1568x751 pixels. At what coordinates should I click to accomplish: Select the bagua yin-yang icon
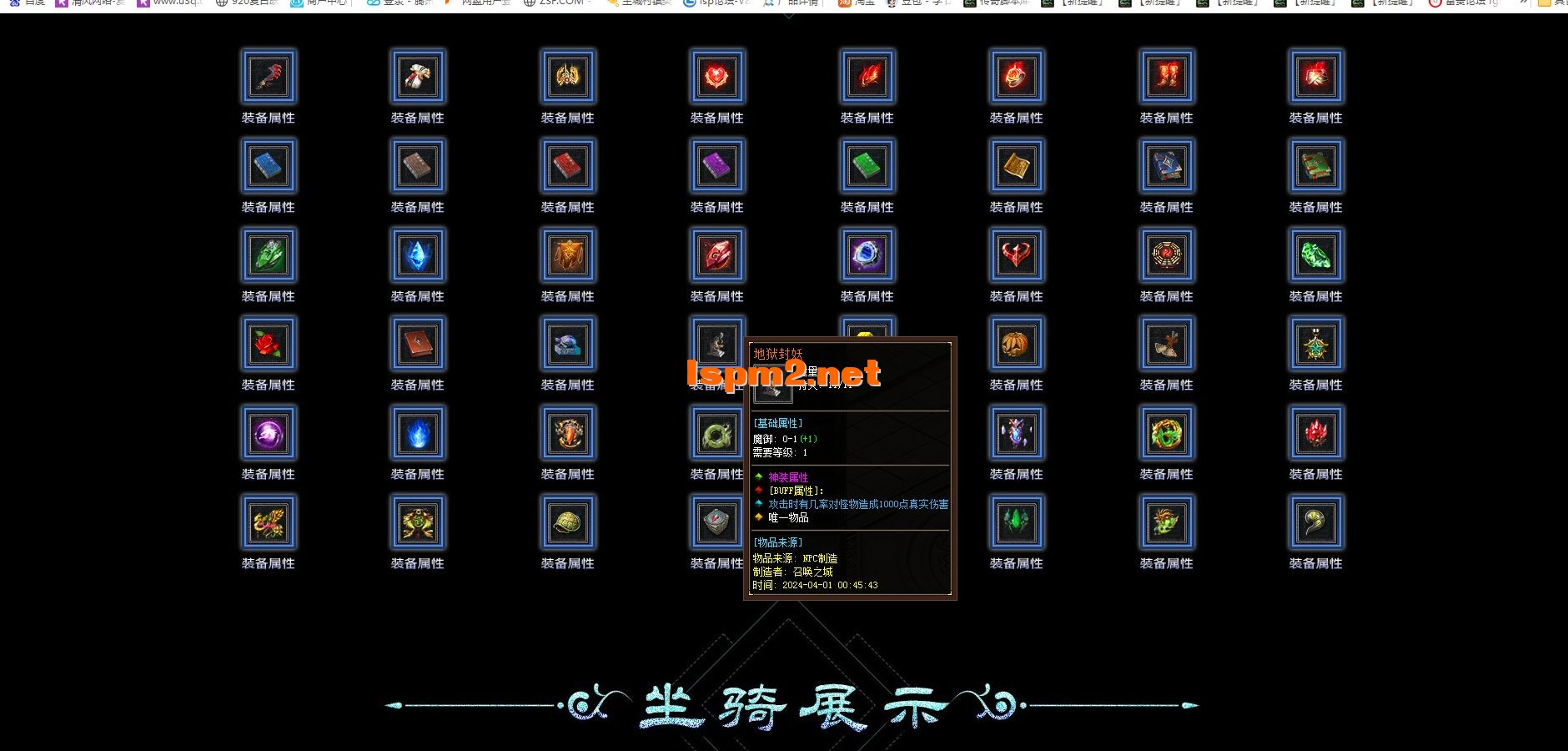pyautogui.click(x=1167, y=255)
